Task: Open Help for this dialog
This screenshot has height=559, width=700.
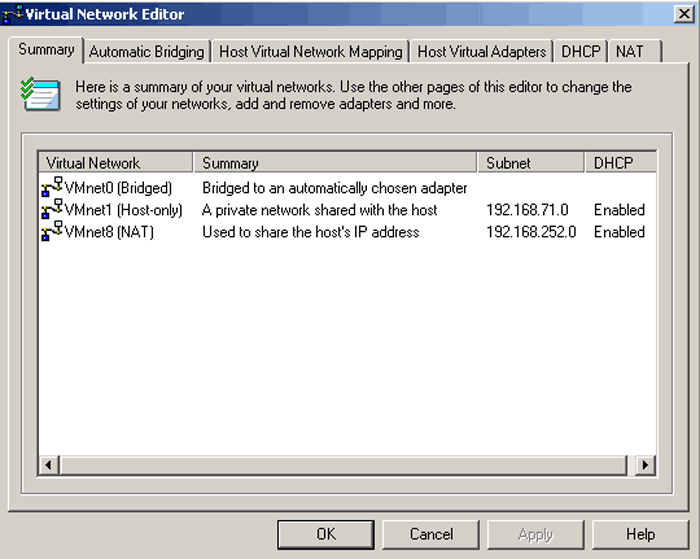Action: 641,534
